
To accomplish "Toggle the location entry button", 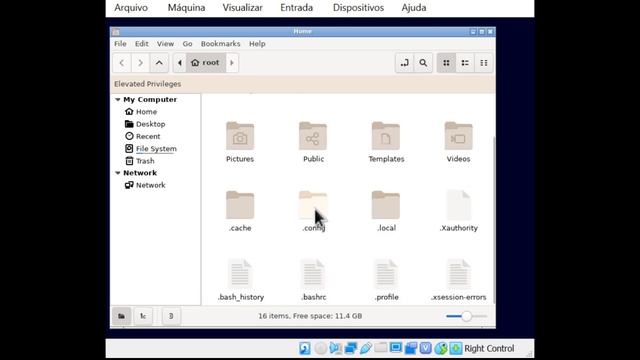I will 404,63.
